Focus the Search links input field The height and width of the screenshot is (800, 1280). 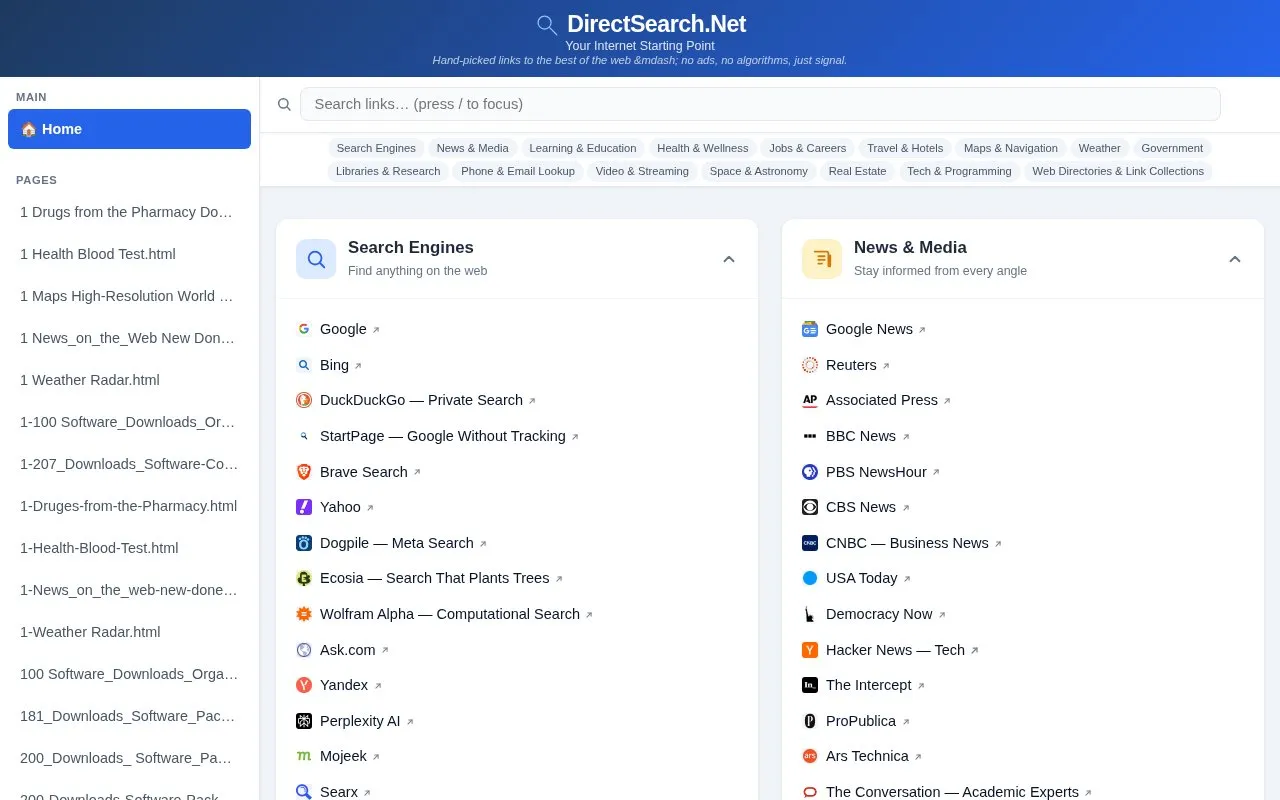pyautogui.click(x=760, y=104)
